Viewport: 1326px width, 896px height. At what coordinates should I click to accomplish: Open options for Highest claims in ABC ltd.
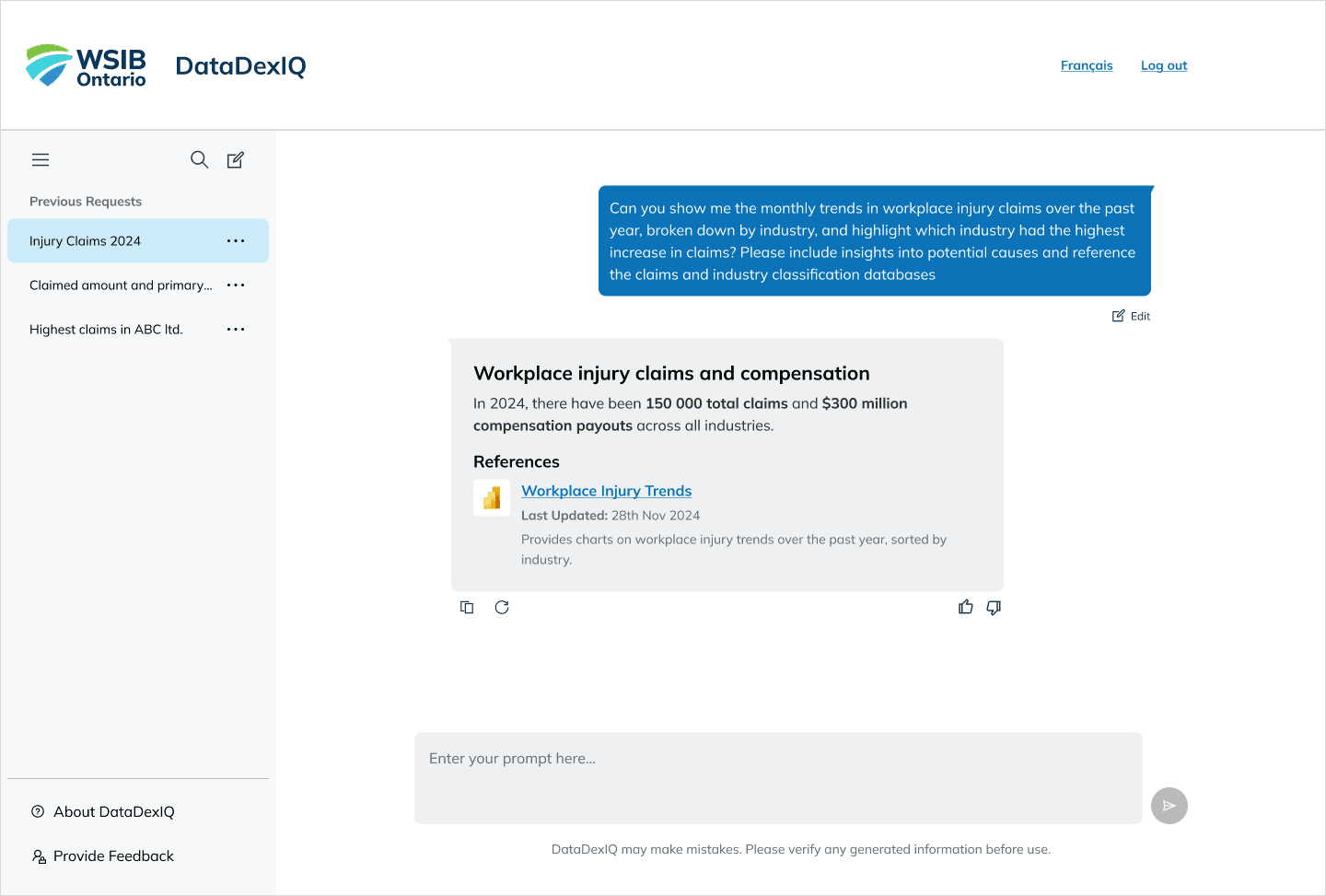[x=236, y=330]
